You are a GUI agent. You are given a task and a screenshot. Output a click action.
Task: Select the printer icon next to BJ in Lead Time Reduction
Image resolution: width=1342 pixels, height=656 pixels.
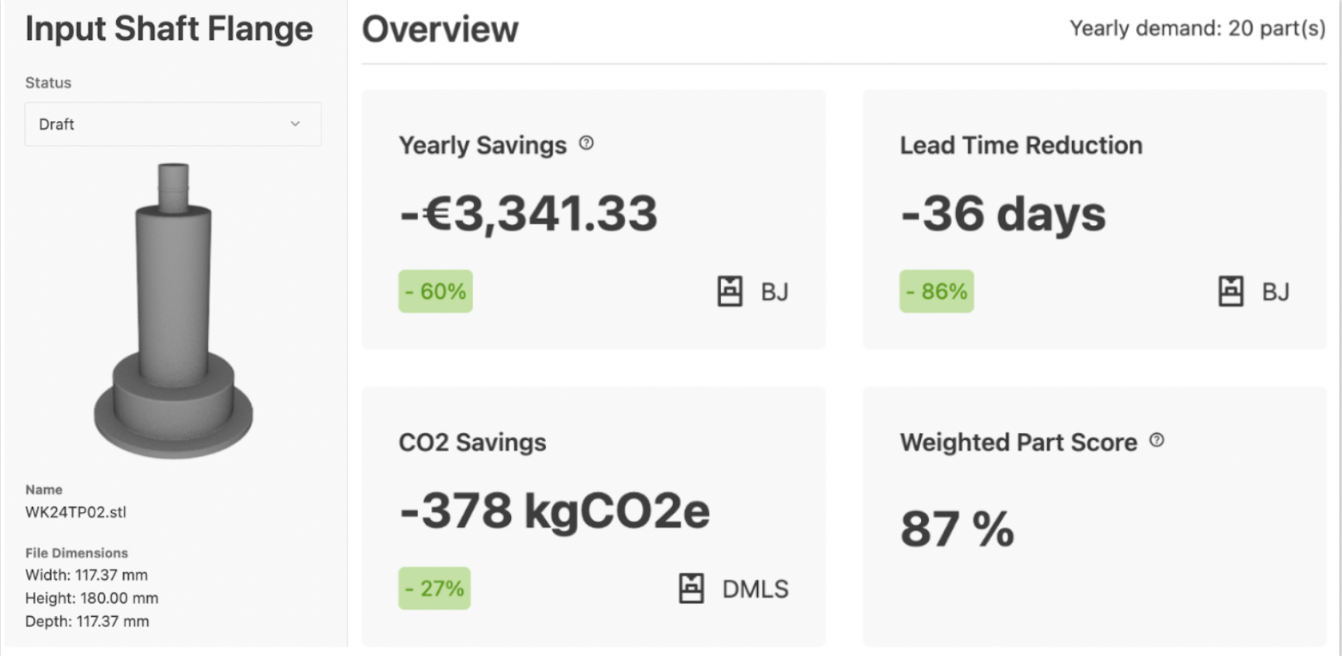(x=1231, y=291)
